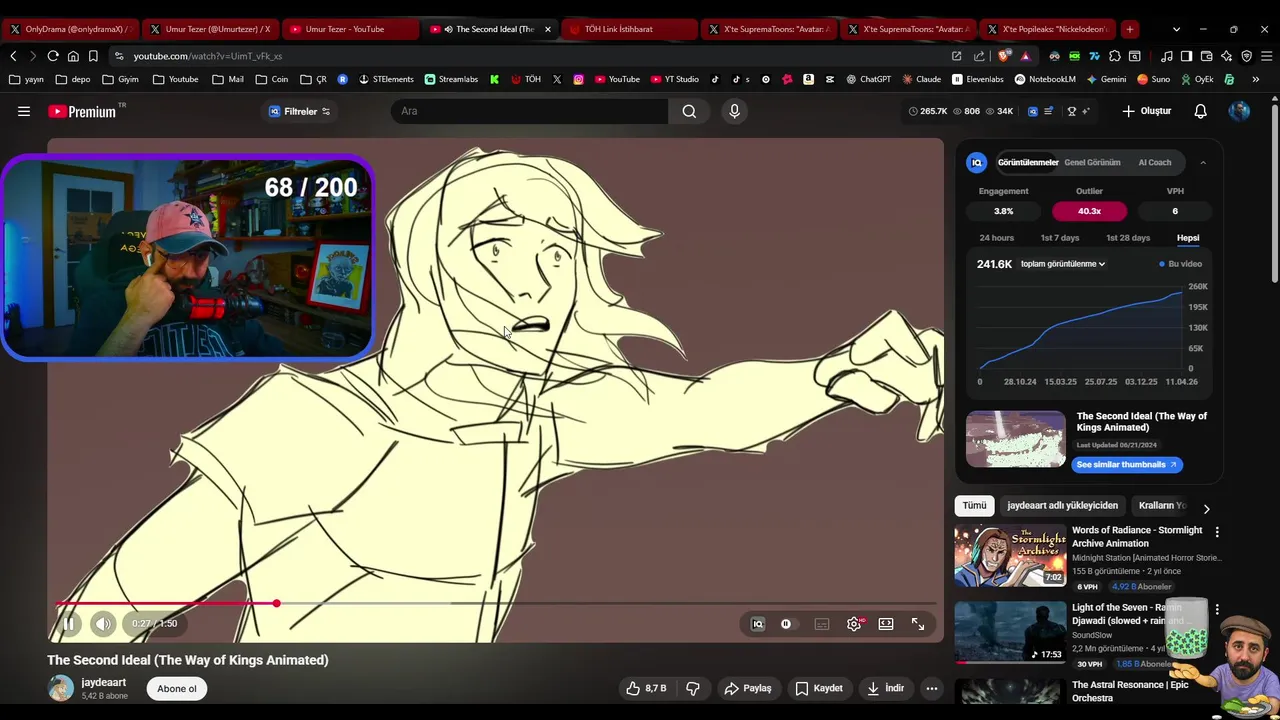Image resolution: width=1280 pixels, height=720 pixels.
Task: Click the Kaydet save button
Action: pos(819,688)
